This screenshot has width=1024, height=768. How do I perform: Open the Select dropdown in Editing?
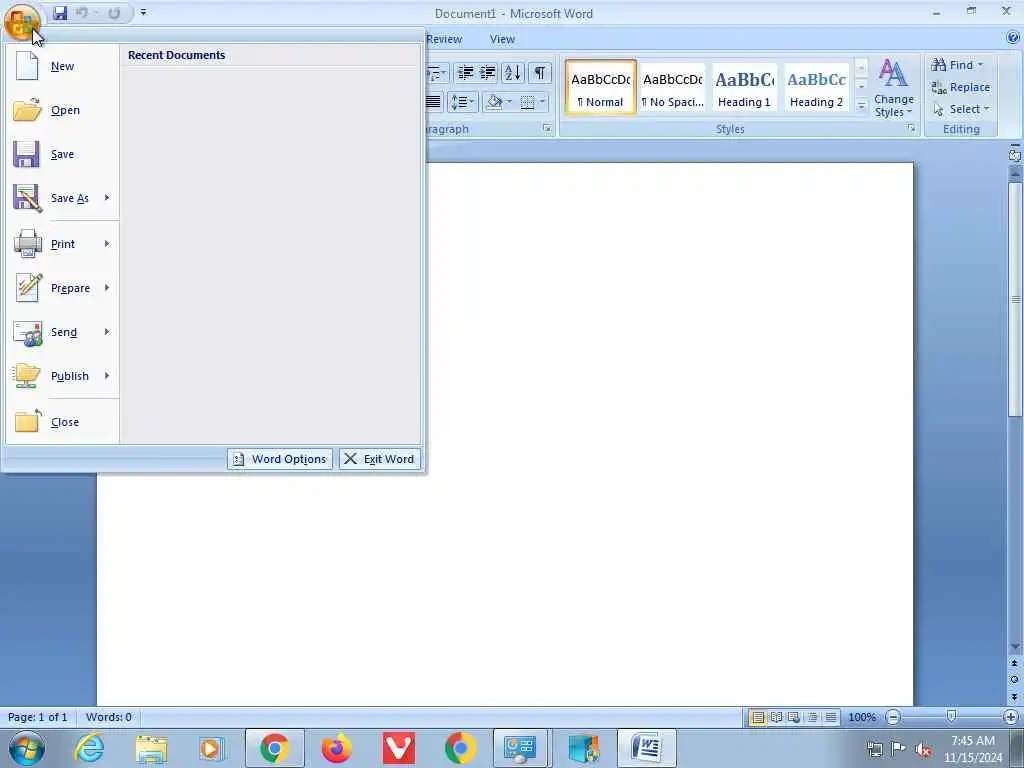(961, 109)
